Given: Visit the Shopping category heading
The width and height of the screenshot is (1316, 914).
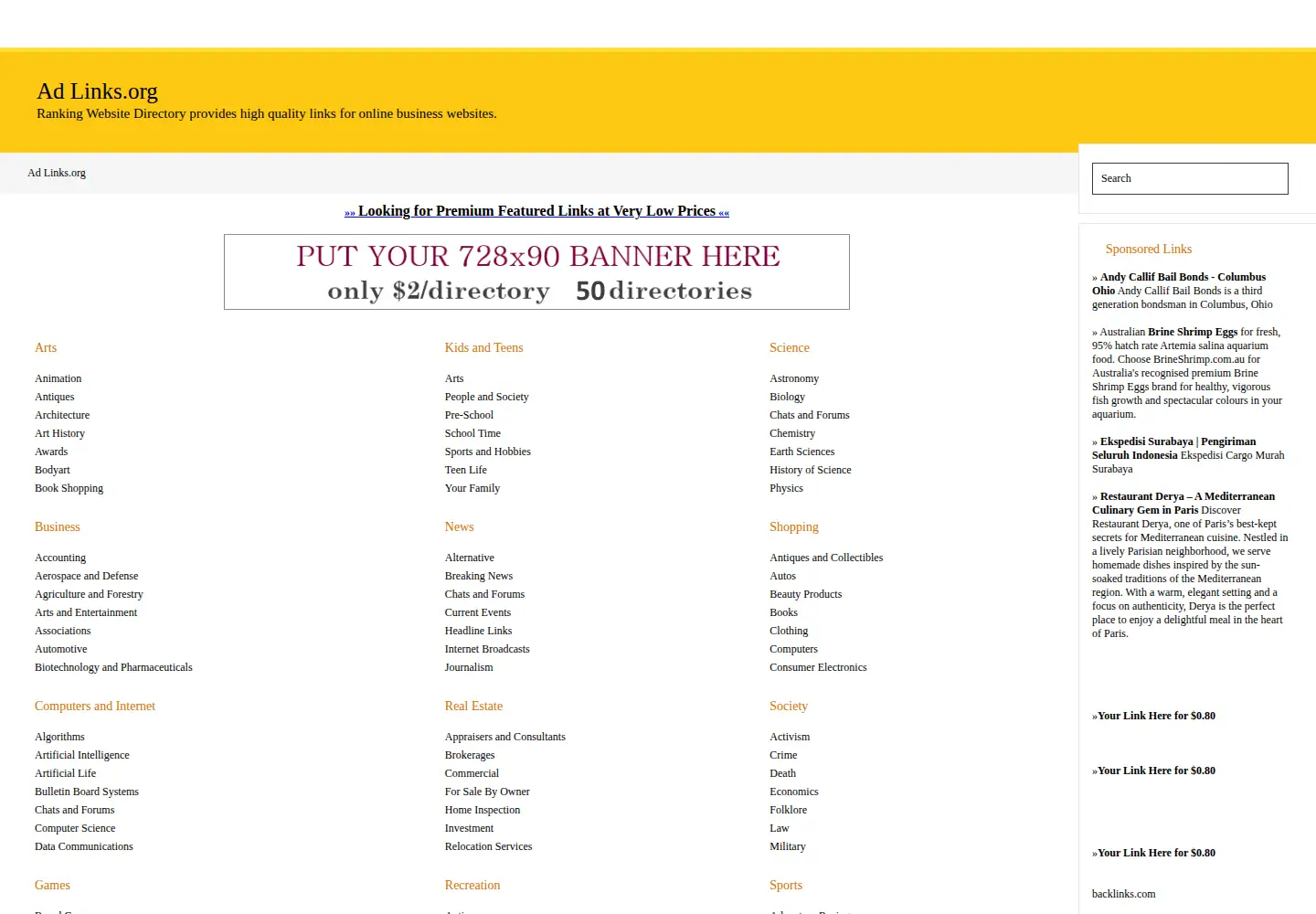Looking at the screenshot, I should 794,527.
